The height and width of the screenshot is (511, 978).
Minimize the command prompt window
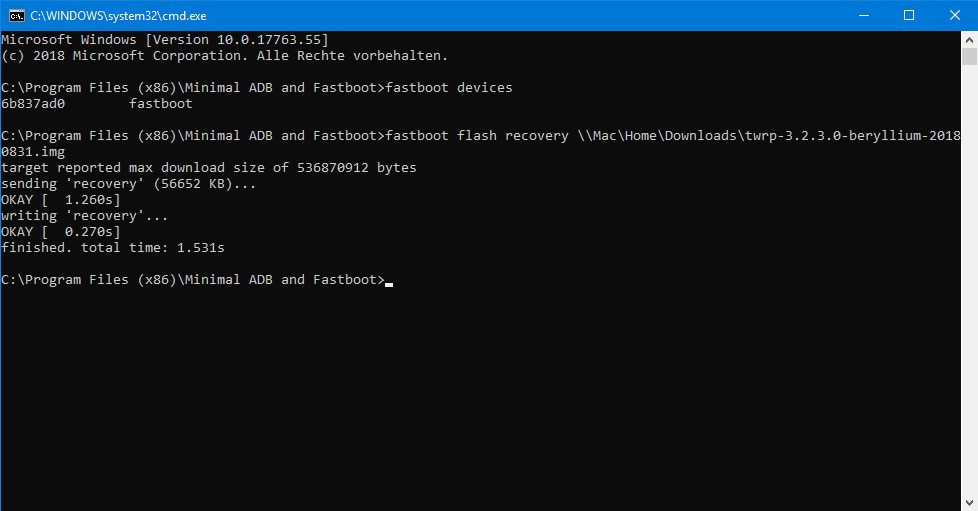[x=864, y=16]
